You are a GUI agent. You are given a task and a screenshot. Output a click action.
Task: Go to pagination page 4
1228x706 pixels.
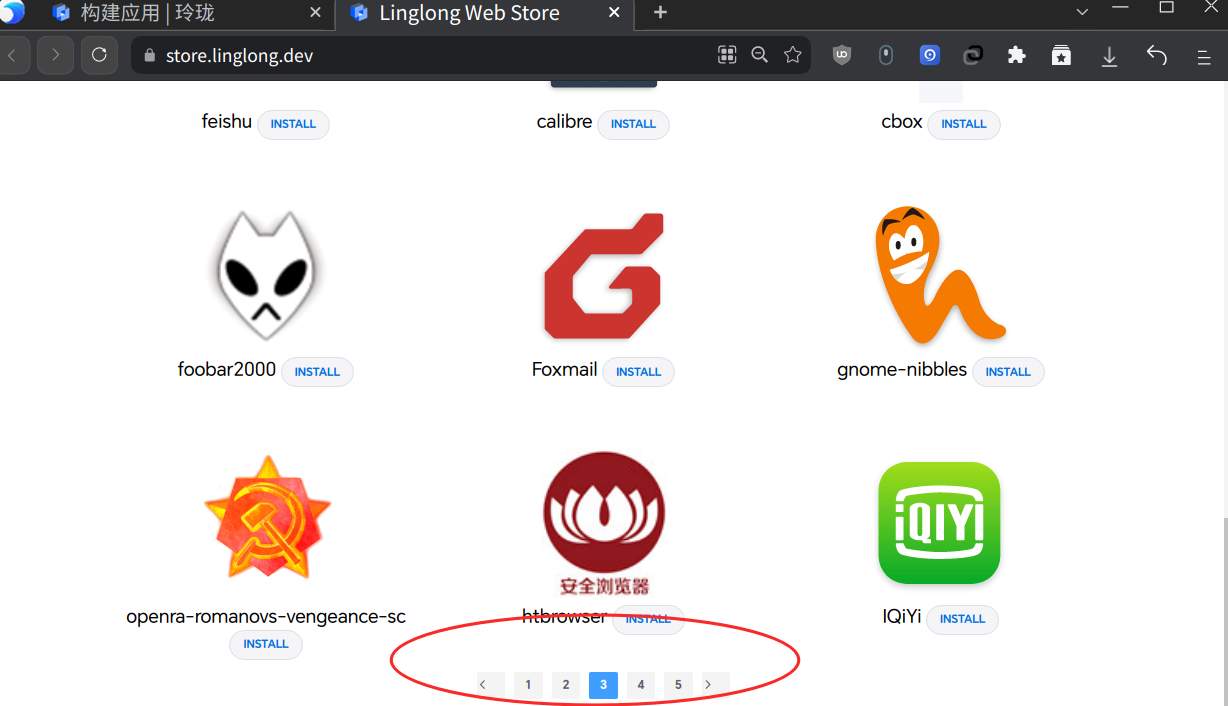[641, 685]
